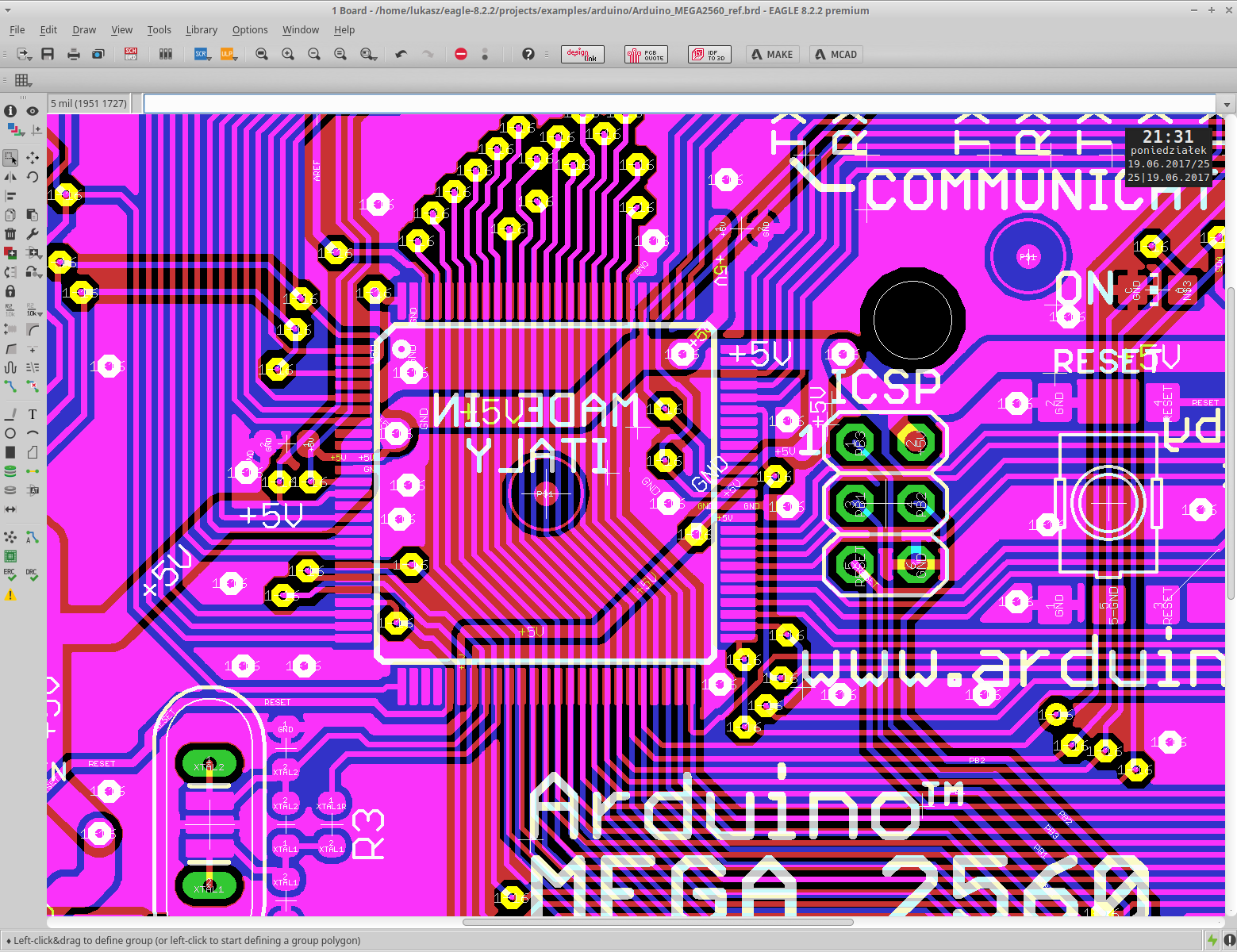
Task: Expand the command line history dropdown
Action: (x=1227, y=104)
